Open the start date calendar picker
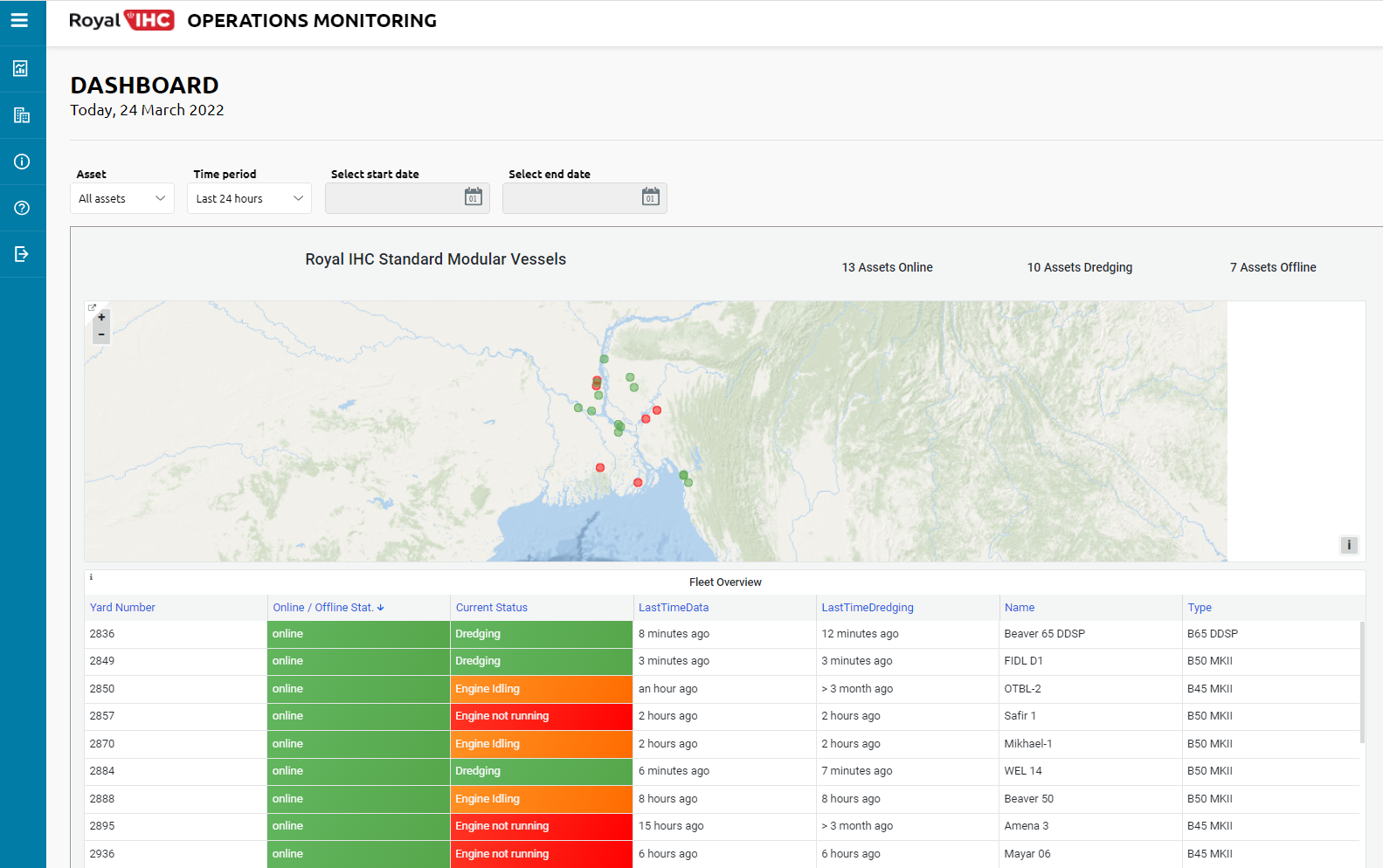Screen dimensions: 1383x868 473,197
